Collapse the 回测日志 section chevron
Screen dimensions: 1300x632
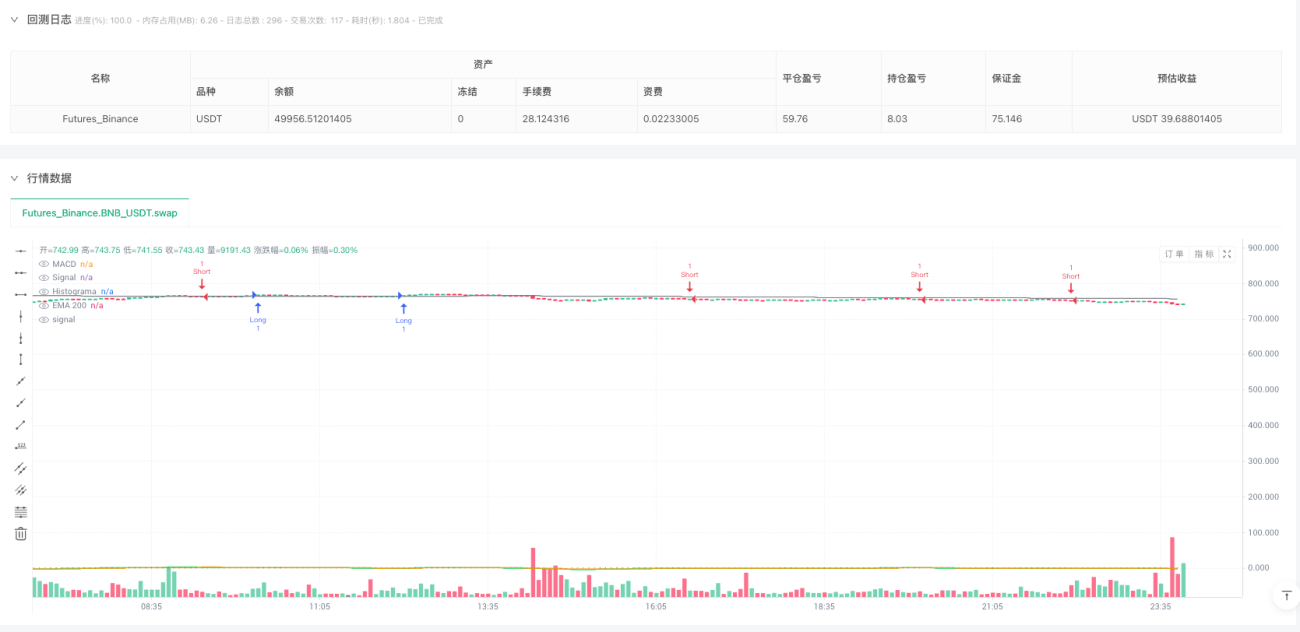click(x=14, y=19)
